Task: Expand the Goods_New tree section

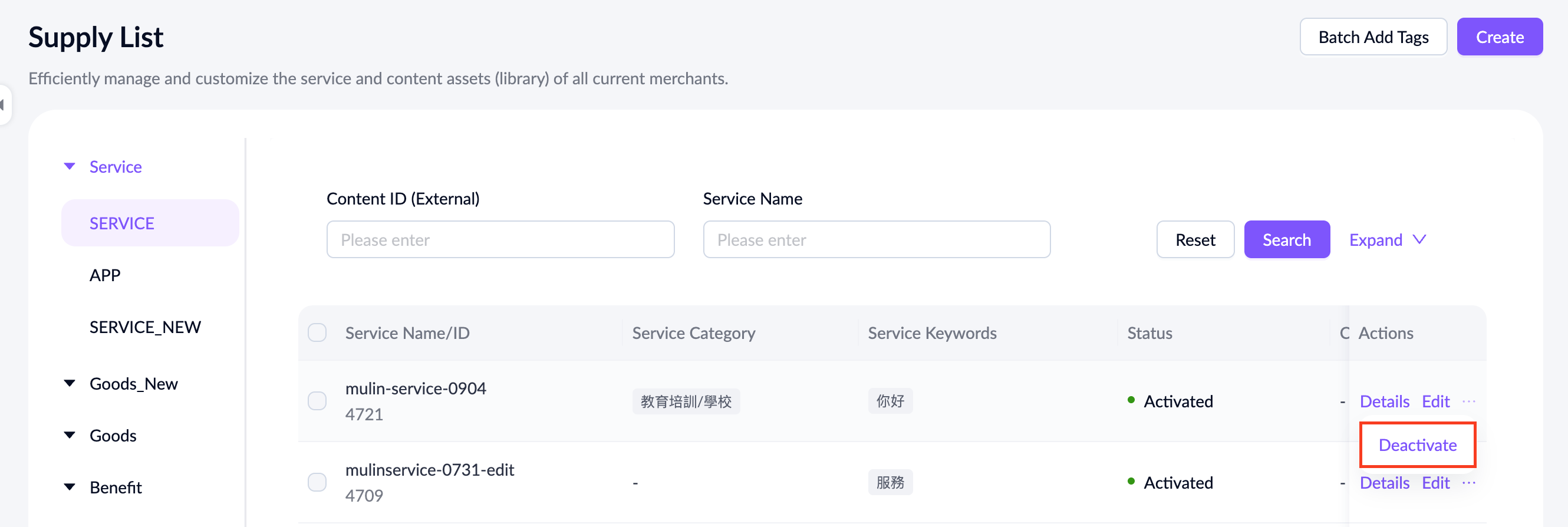Action: click(x=70, y=383)
